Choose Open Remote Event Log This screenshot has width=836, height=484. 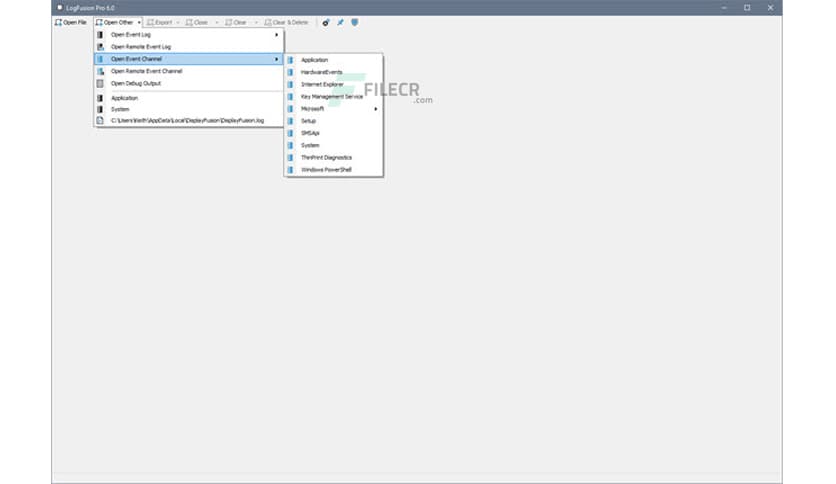(x=189, y=47)
